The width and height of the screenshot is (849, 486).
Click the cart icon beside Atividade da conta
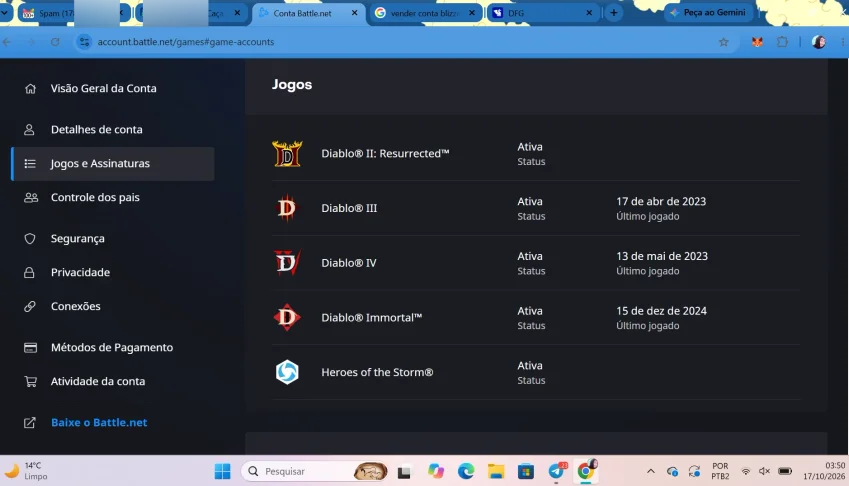click(x=30, y=382)
